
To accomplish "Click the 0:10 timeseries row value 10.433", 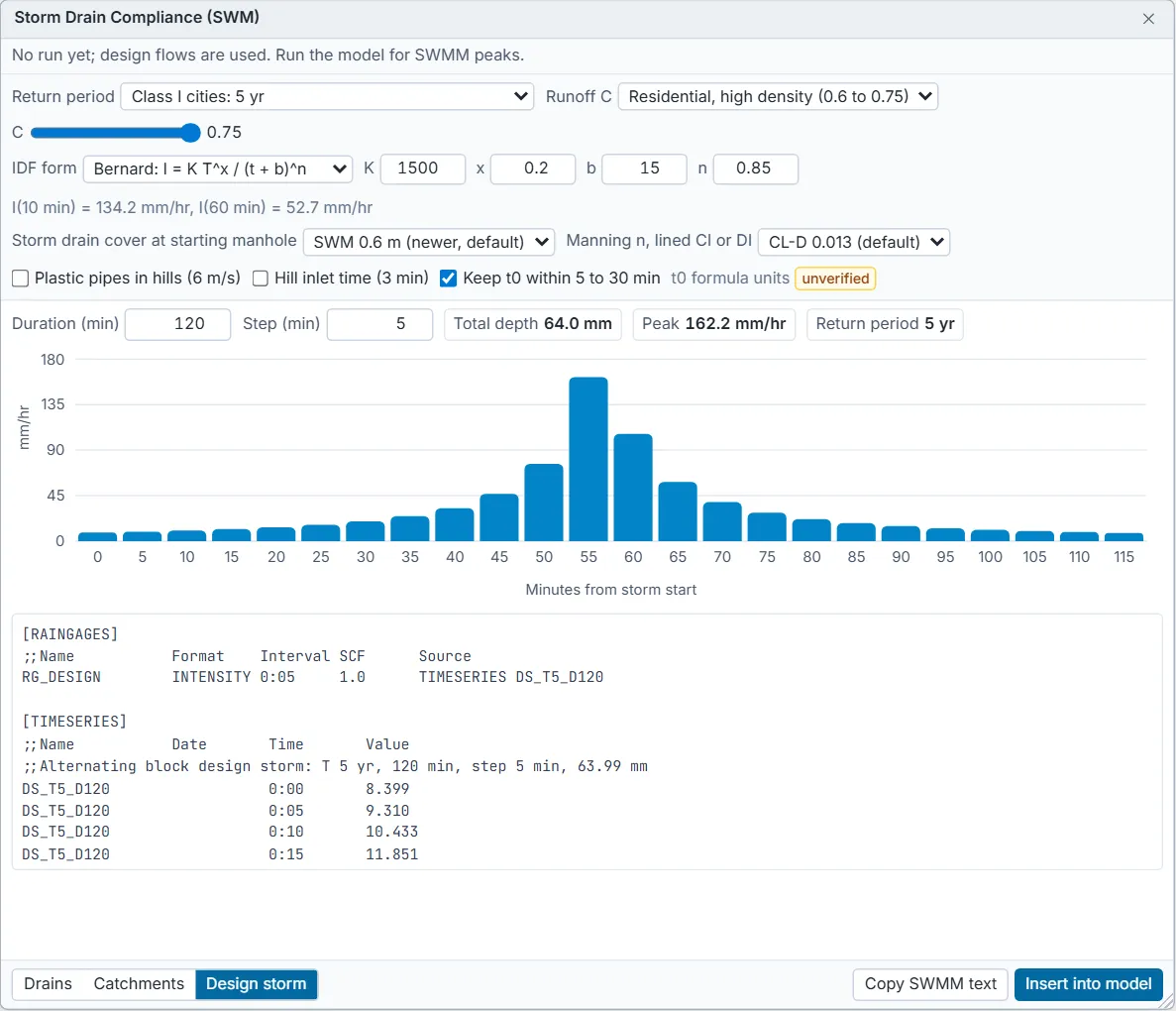I will click(x=391, y=832).
